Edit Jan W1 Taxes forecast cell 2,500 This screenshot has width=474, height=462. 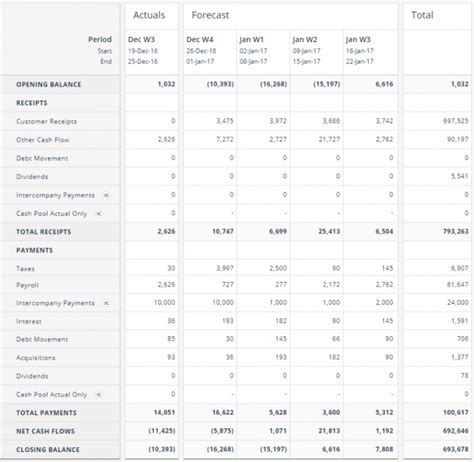[x=278, y=268]
